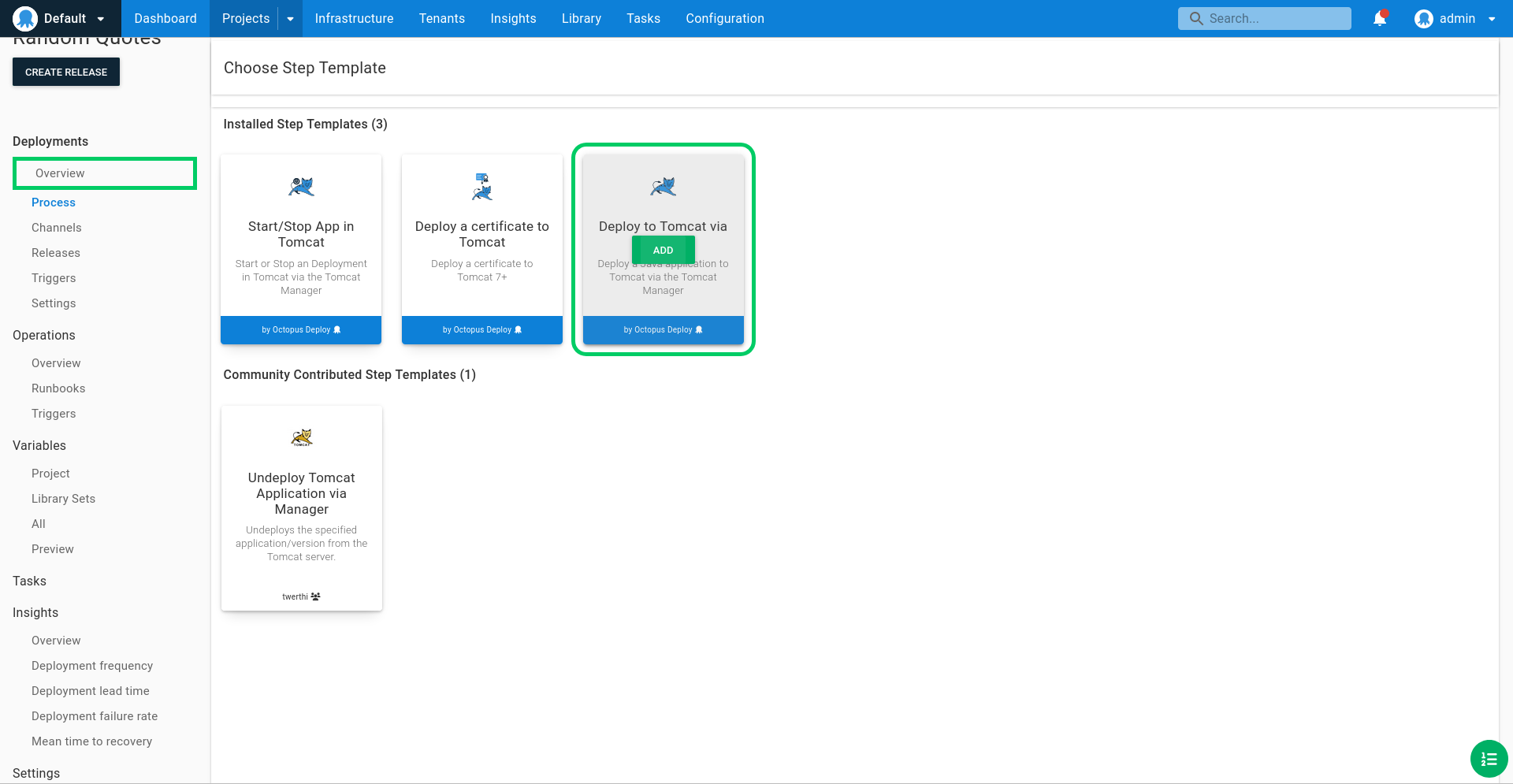Open variables Preview in sidebar
The height and width of the screenshot is (784, 1513).
pyautogui.click(x=53, y=549)
